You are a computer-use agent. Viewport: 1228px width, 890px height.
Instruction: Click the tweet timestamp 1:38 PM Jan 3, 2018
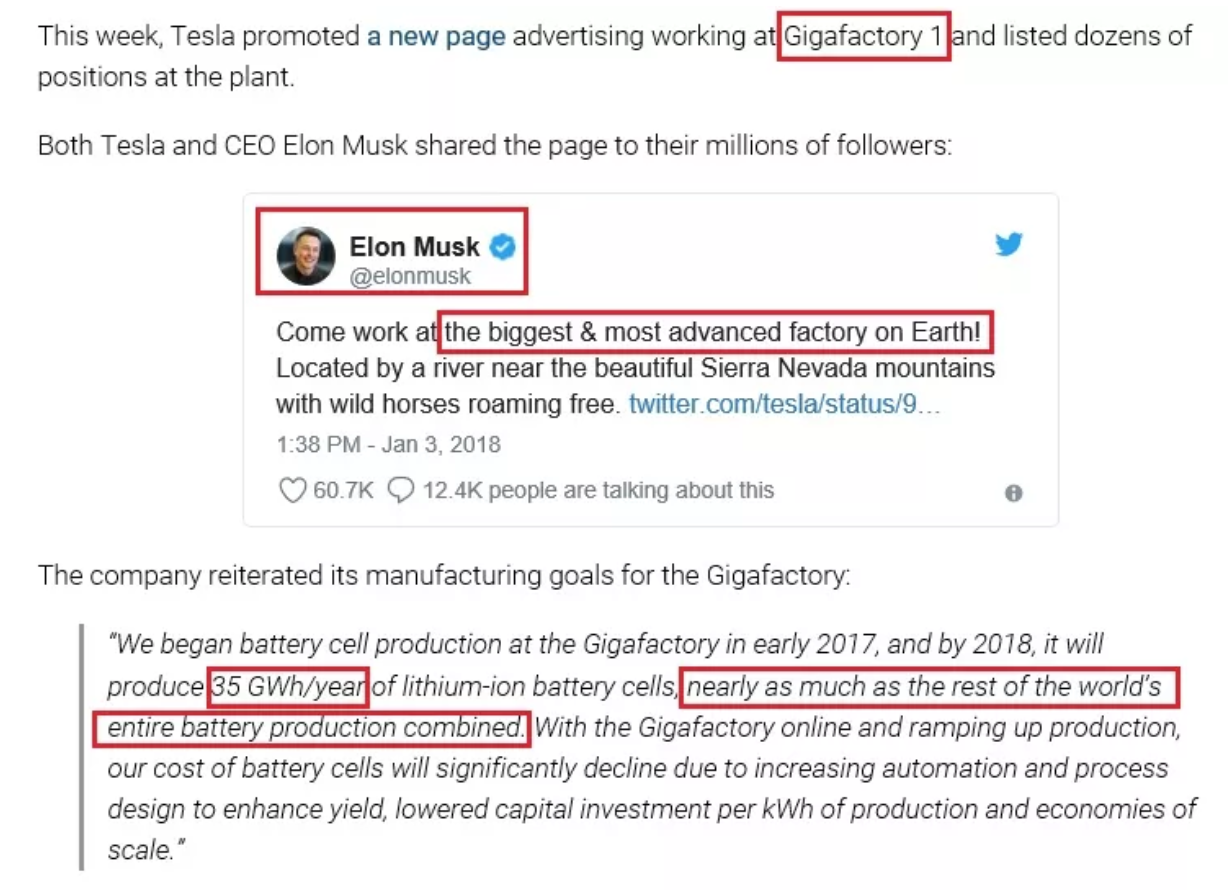pos(388,444)
